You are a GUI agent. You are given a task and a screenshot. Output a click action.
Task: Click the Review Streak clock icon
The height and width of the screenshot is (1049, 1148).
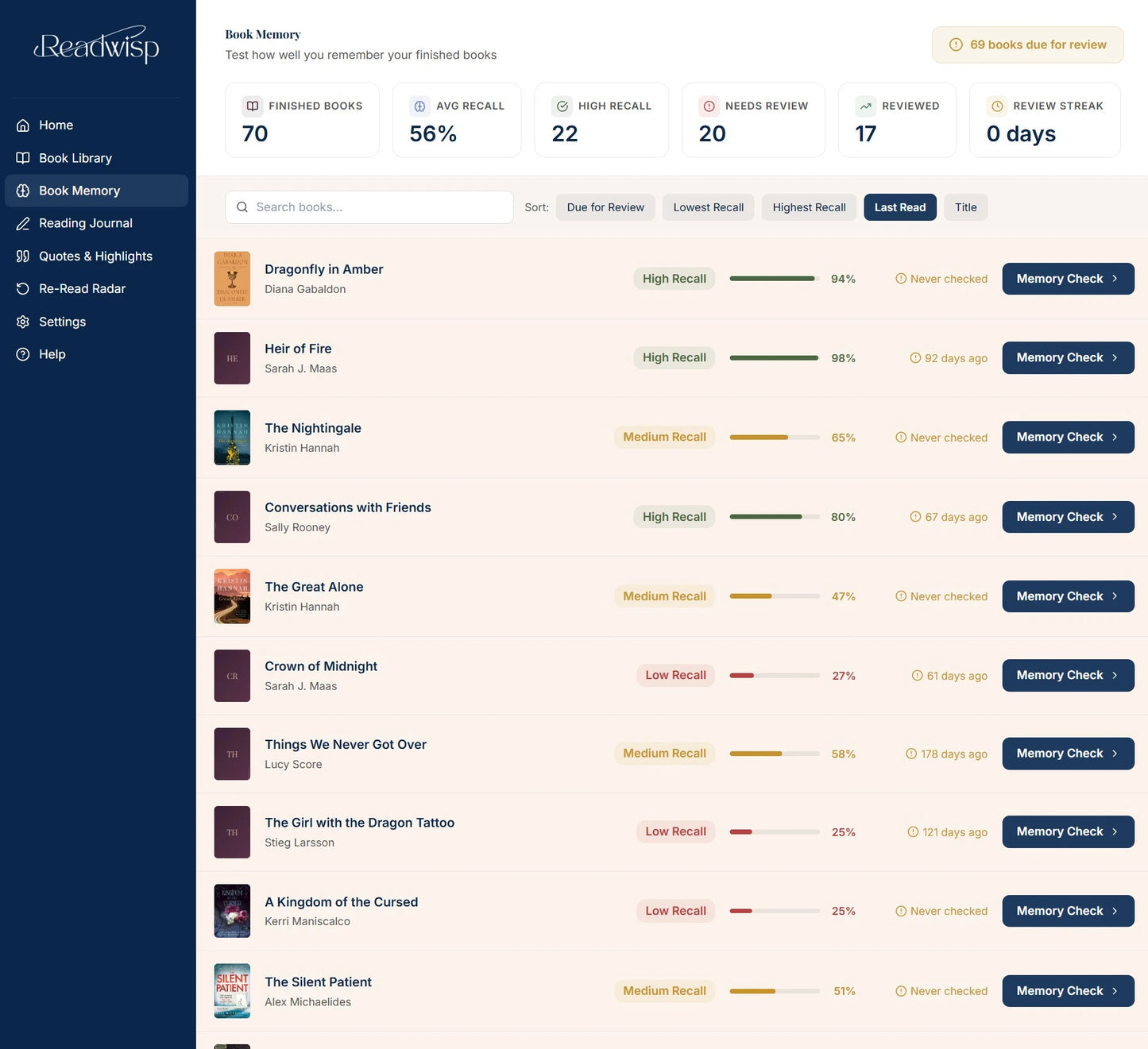(997, 106)
